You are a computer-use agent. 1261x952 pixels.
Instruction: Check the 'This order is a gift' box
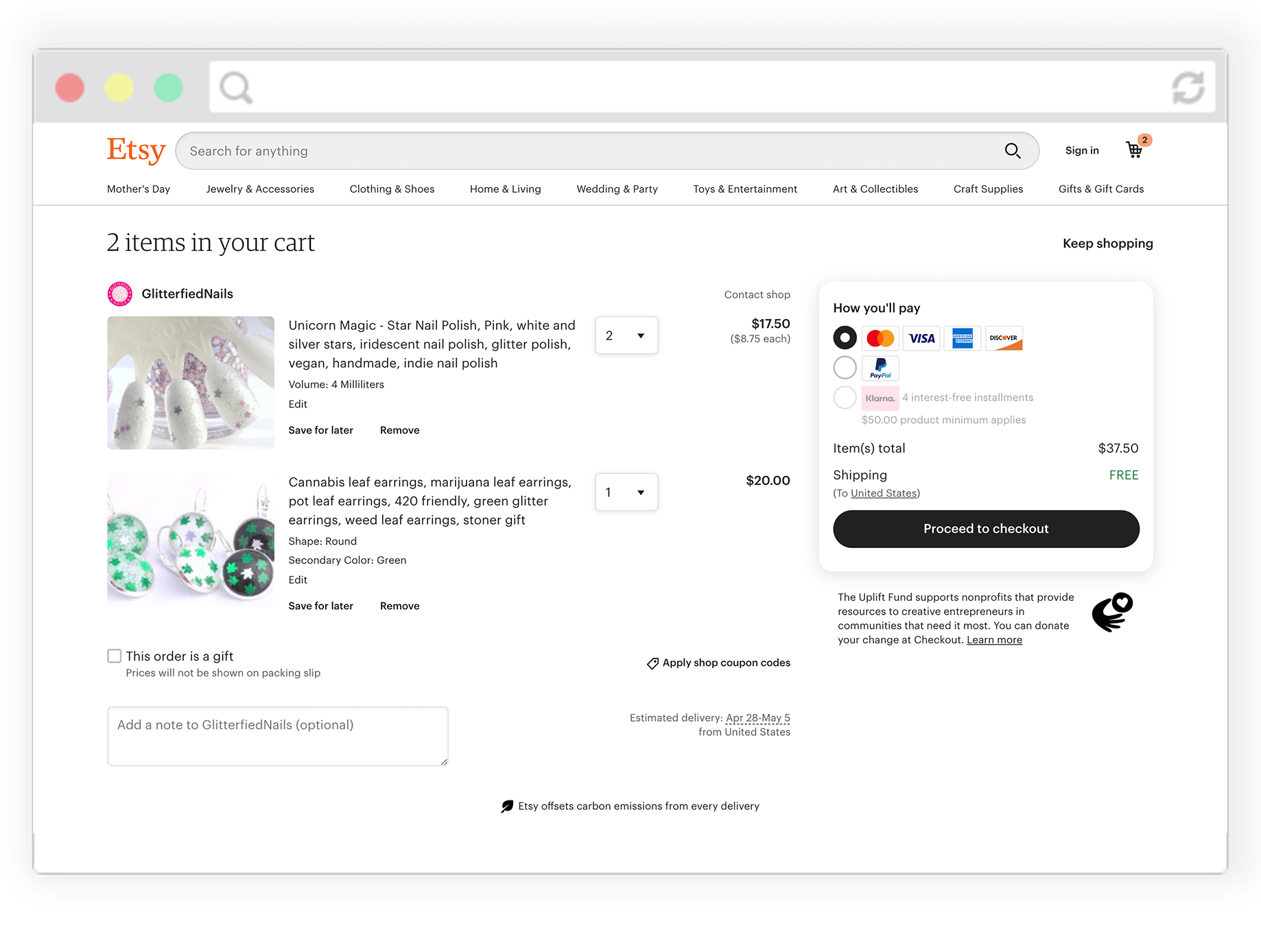pos(115,656)
